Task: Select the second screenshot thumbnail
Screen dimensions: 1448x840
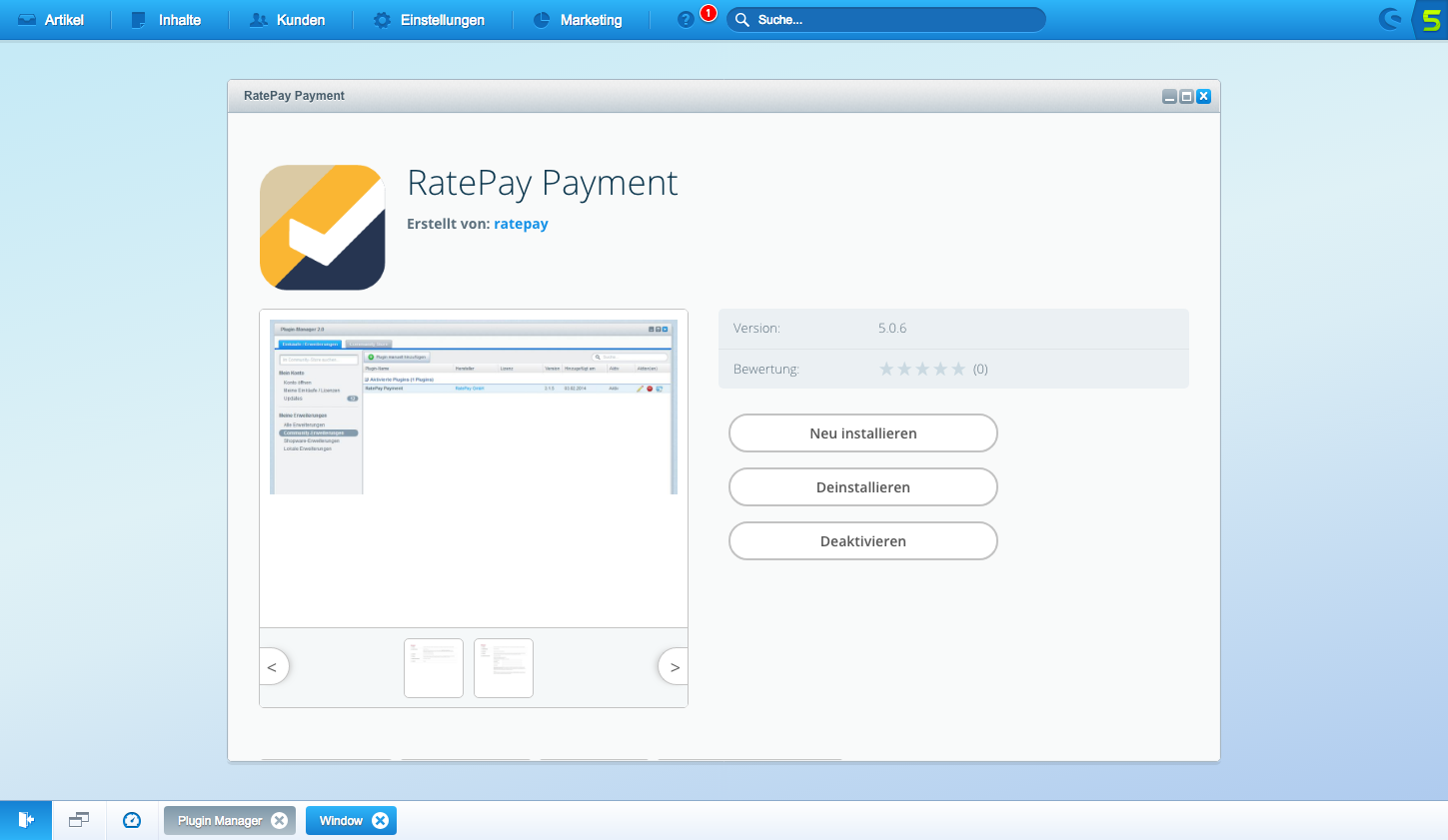Action: coord(504,668)
